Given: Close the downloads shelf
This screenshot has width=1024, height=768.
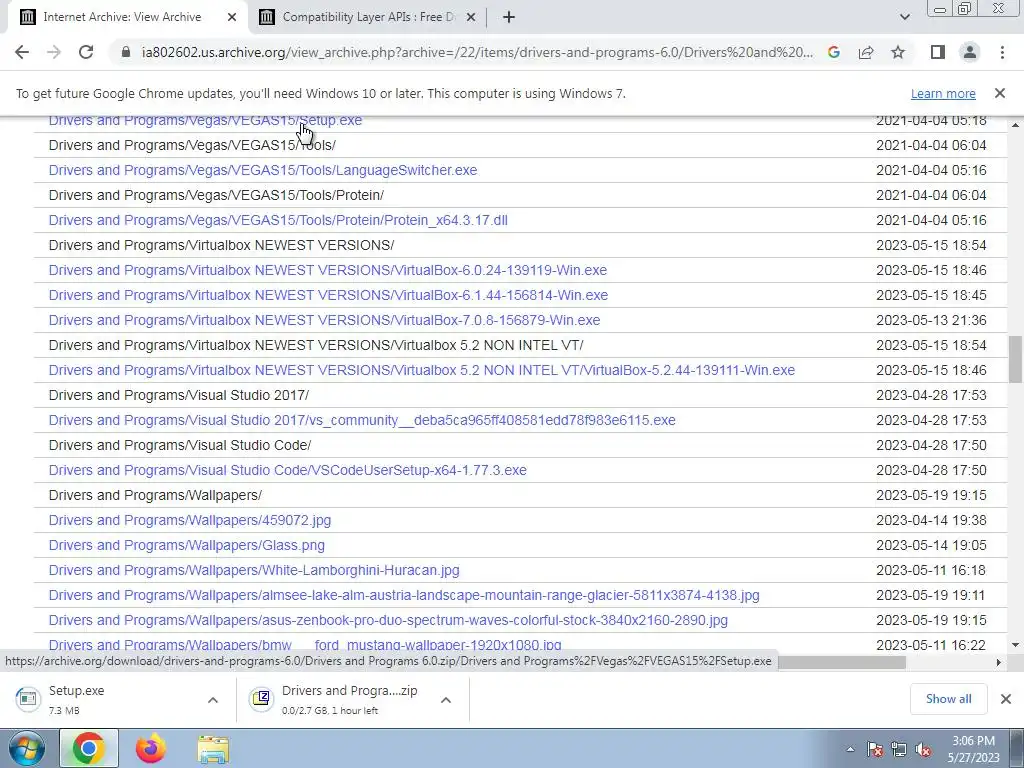Looking at the screenshot, I should (x=1006, y=699).
